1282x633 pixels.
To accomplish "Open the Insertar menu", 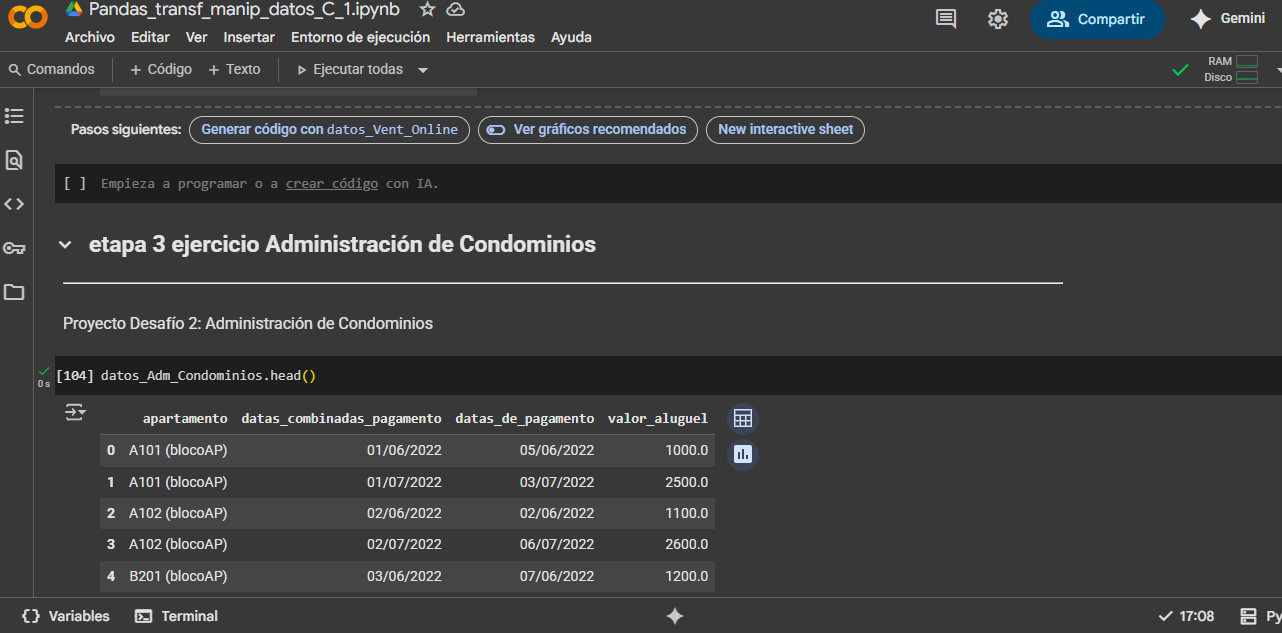I will tap(249, 37).
